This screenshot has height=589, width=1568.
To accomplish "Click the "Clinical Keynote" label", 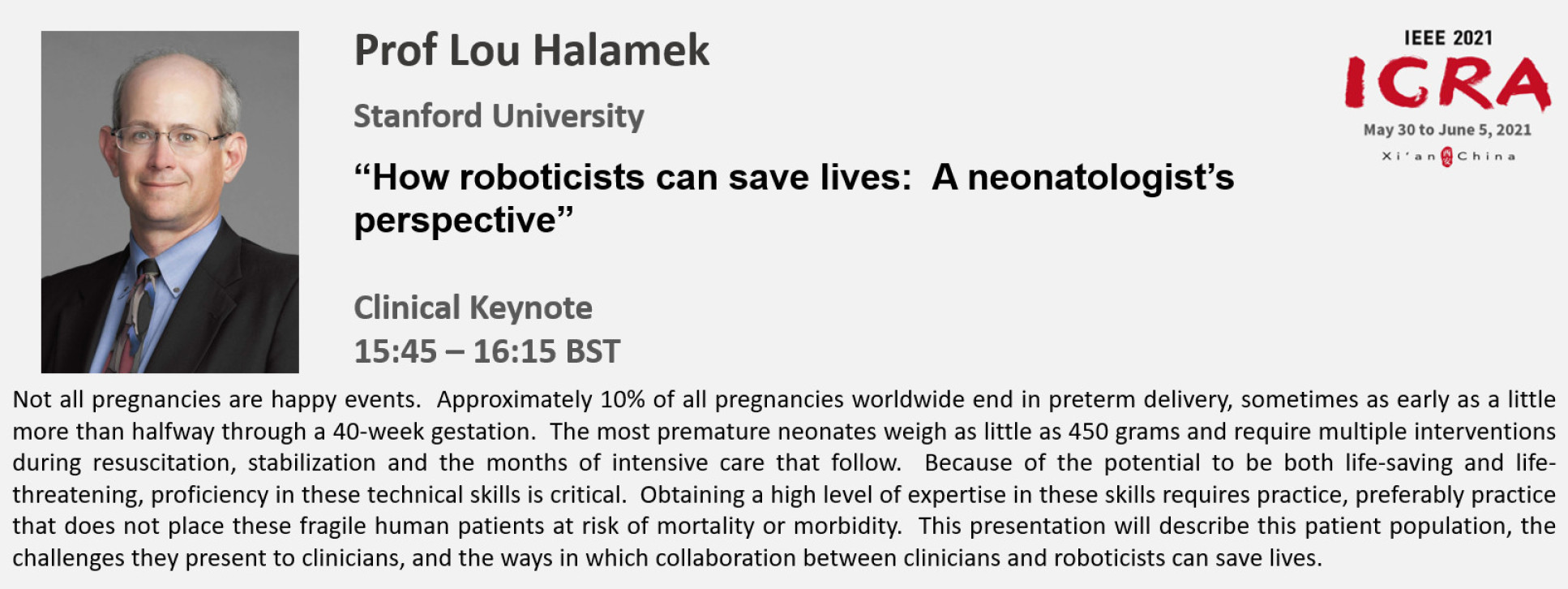I will click(x=473, y=308).
